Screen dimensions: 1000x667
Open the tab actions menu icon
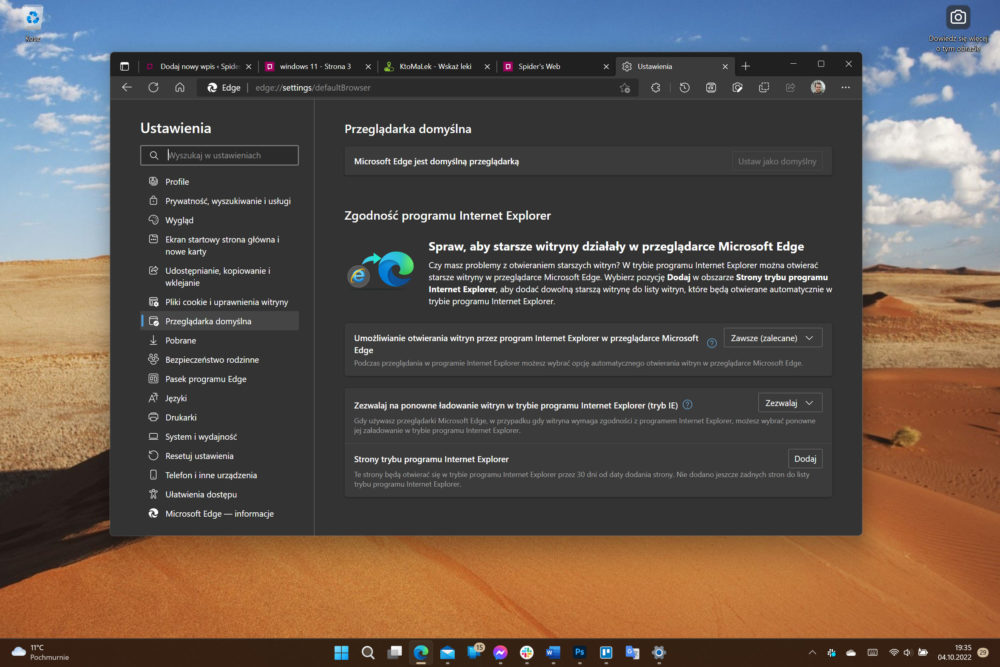(x=124, y=66)
